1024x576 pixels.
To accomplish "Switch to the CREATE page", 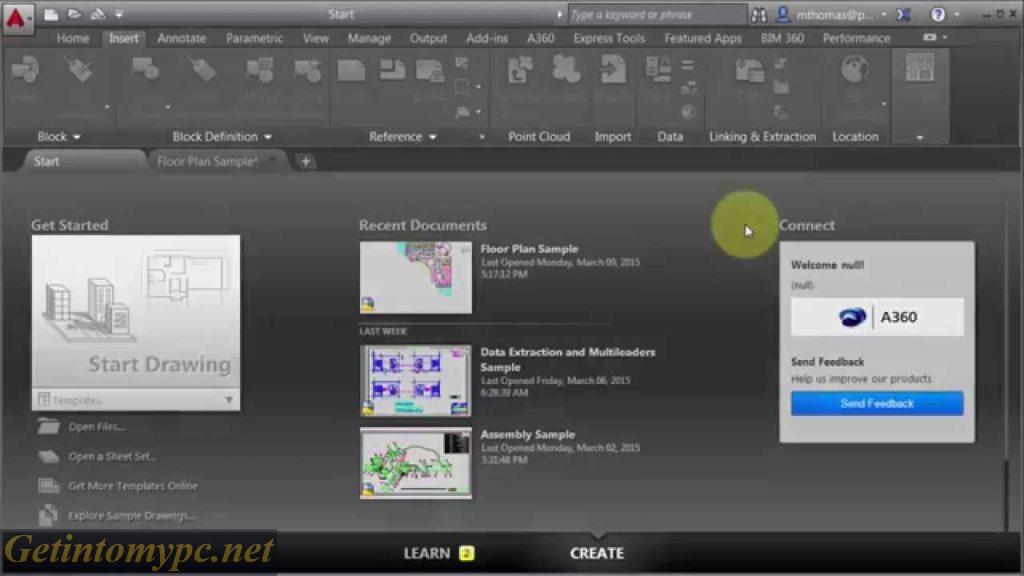I will (x=597, y=553).
